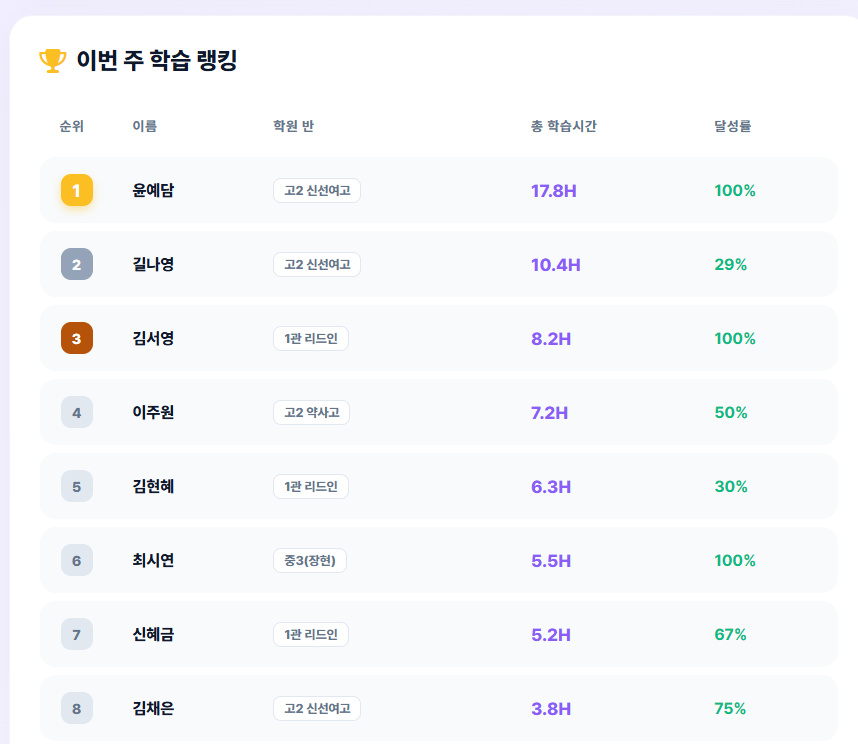Open the 고2 신선여고 class tag for 윤예담
Image resolution: width=858 pixels, height=744 pixels.
pos(316,190)
